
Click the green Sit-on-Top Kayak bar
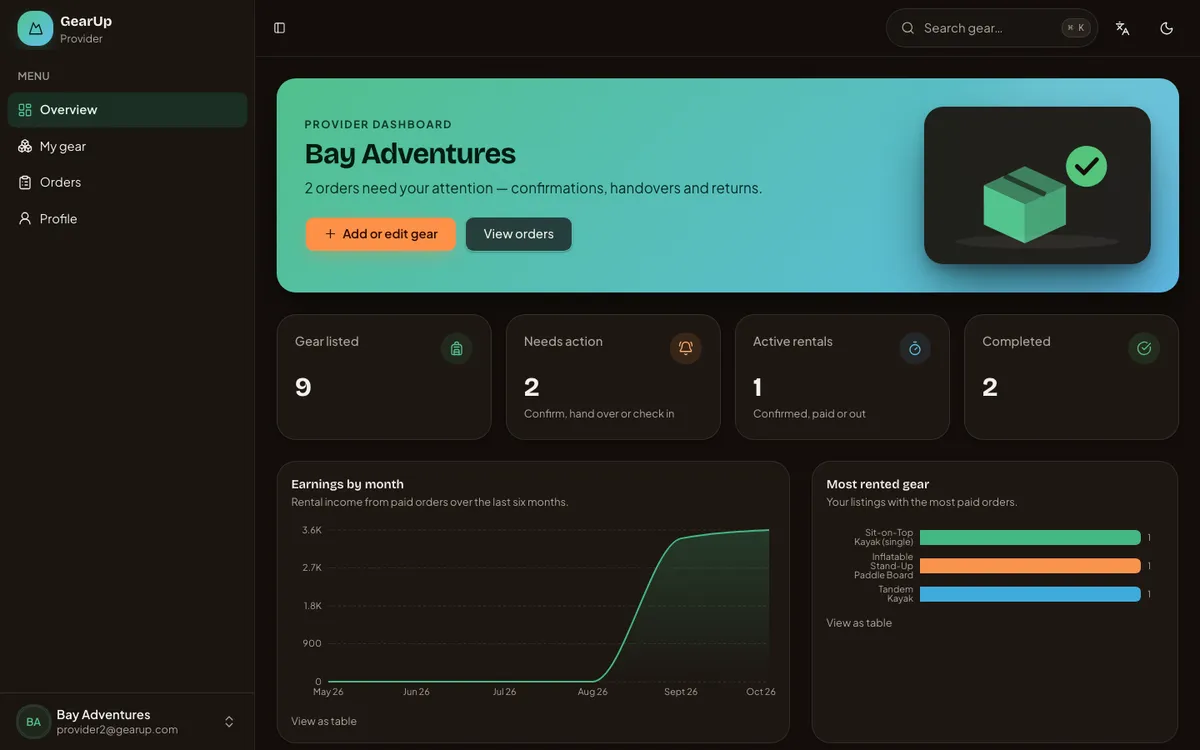click(x=1030, y=538)
